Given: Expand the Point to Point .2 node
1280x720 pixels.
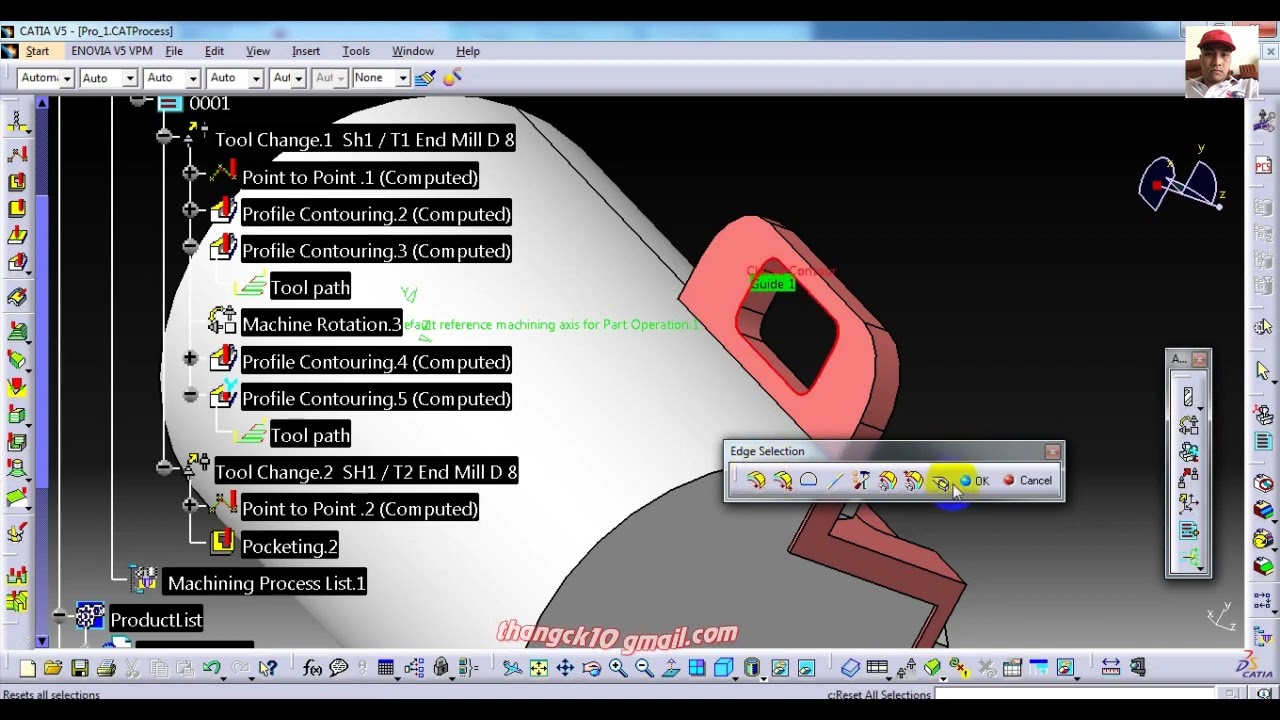Looking at the screenshot, I should (190, 504).
